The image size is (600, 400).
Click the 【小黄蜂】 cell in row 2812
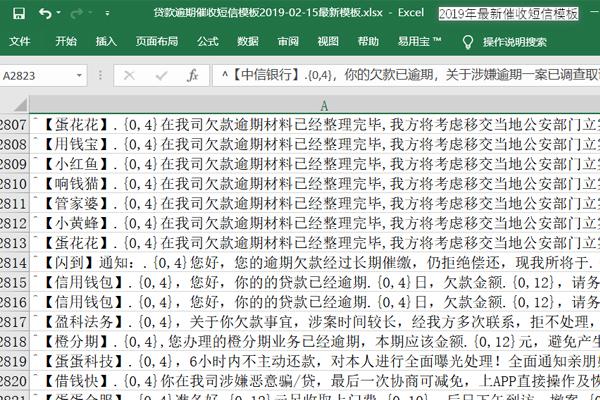(x=315, y=223)
